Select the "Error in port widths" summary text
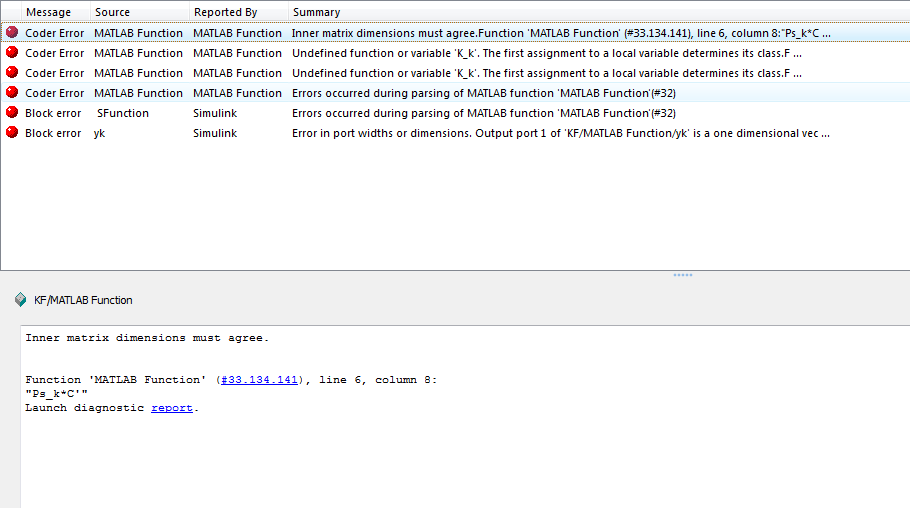The image size is (910, 508). (560, 133)
